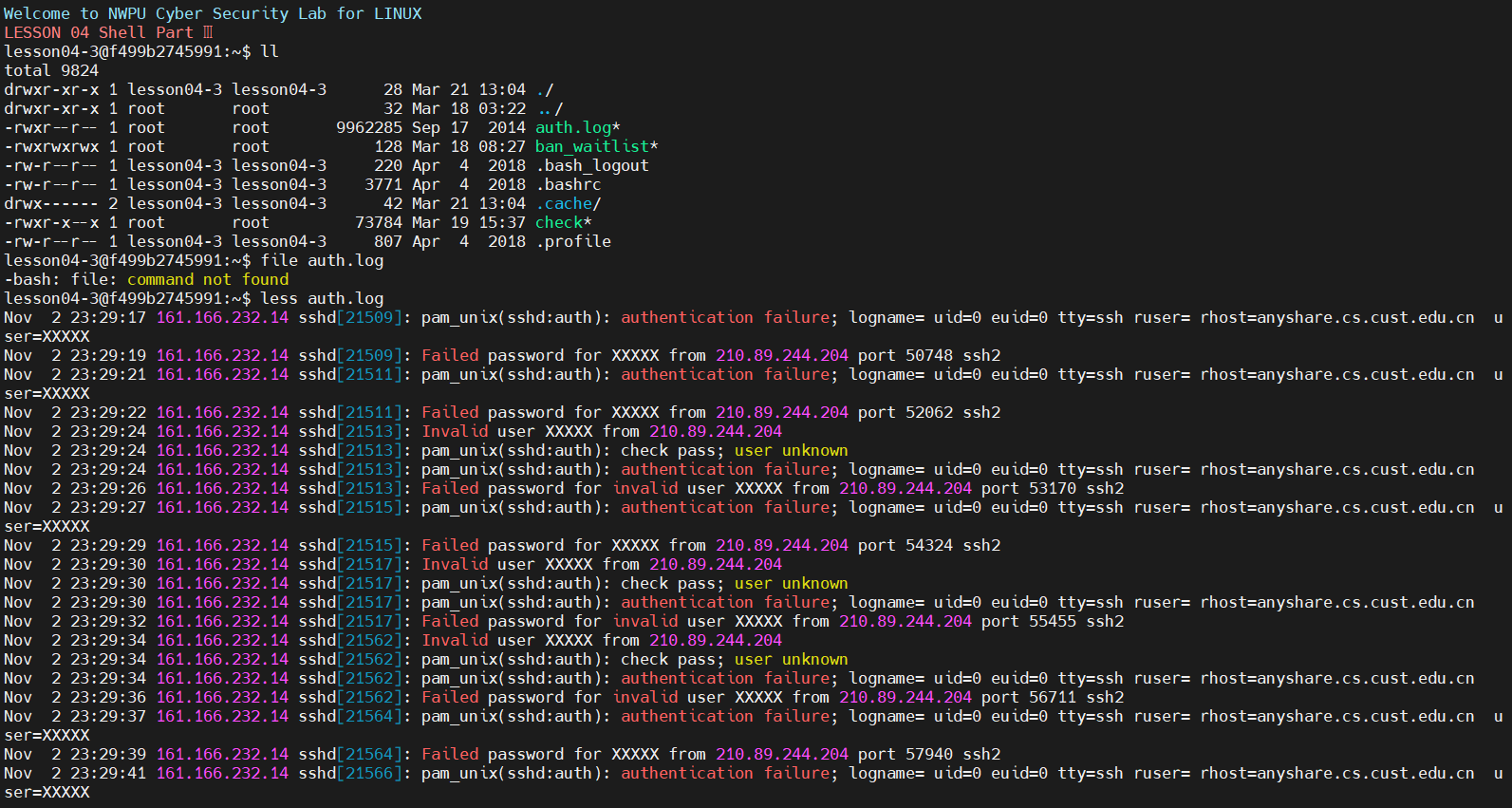Click the 'file auth.log' command text
1512x808 pixels.
[322, 260]
